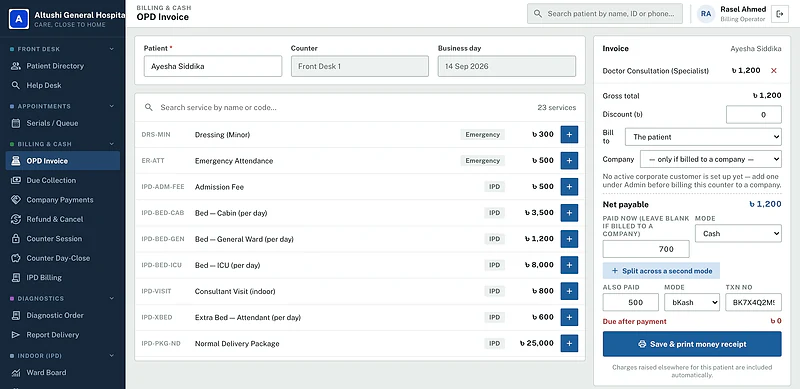Click the Ward Board chart icon
Image resolution: width=800 pixels, height=389 pixels.
tap(16, 372)
